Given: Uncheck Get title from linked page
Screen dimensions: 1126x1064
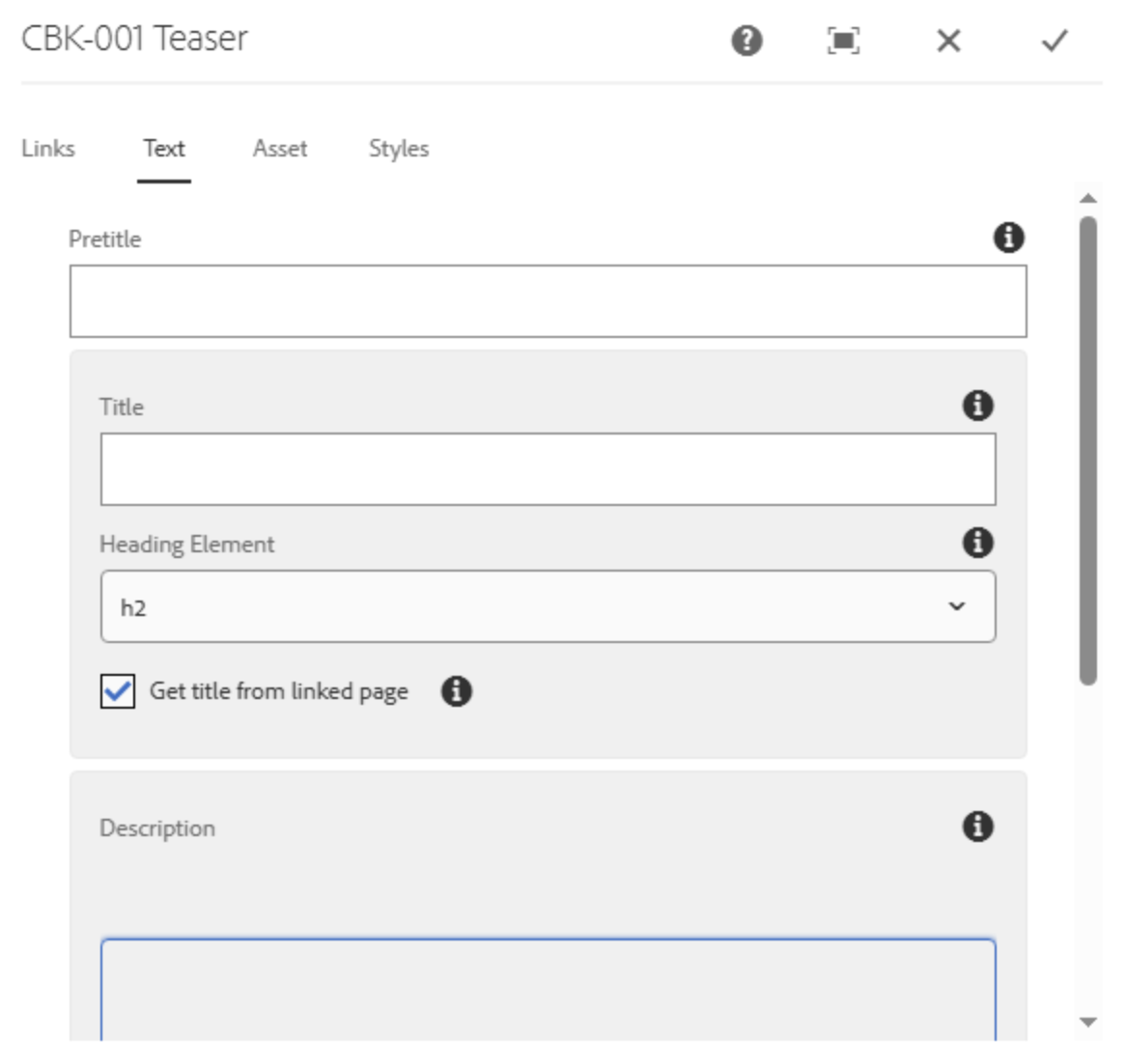Looking at the screenshot, I should pyautogui.click(x=118, y=691).
